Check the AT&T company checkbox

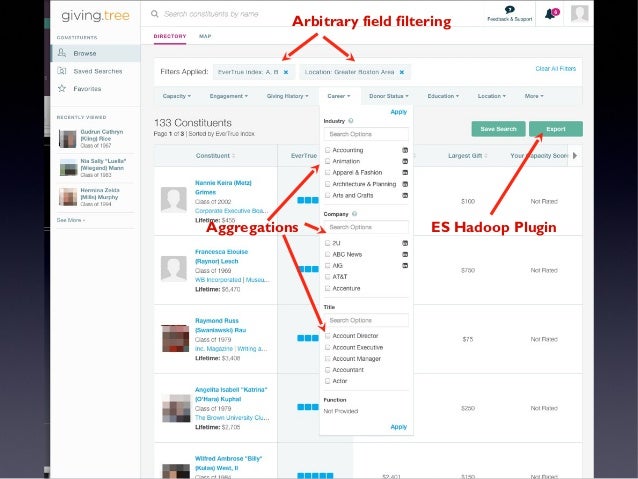pos(327,277)
